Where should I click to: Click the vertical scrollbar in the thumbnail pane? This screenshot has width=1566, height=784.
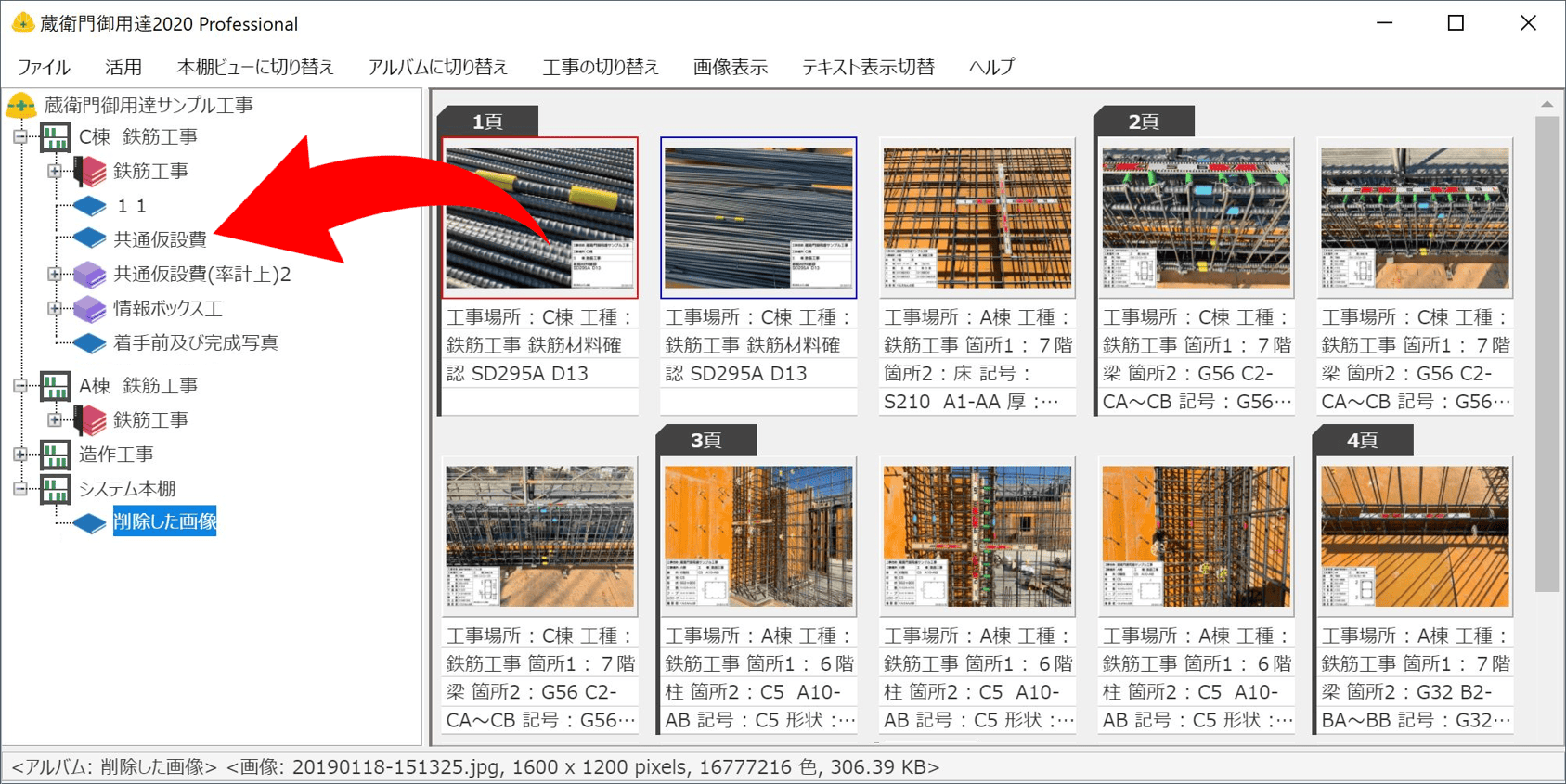pyautogui.click(x=1546, y=353)
